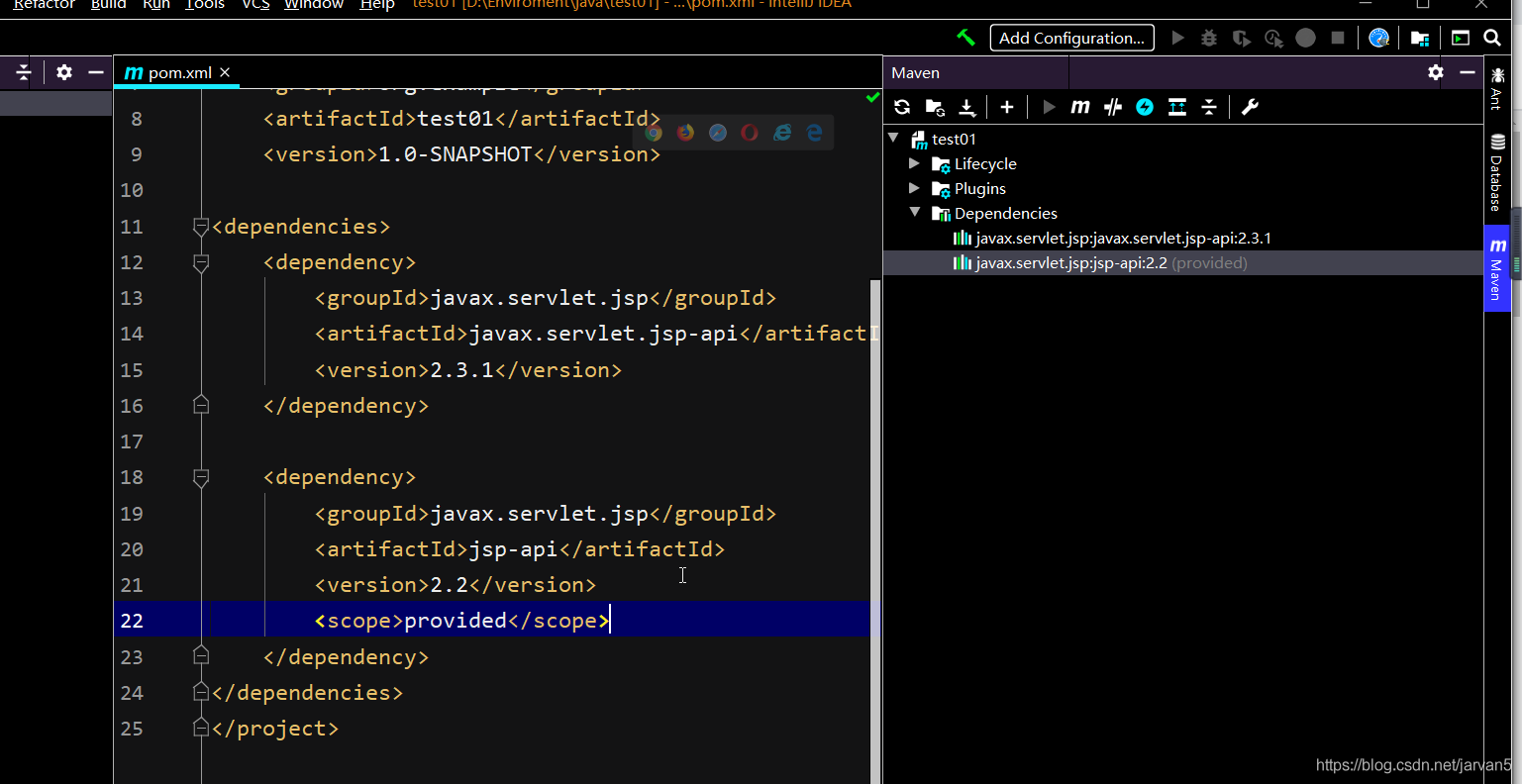
Task: Open in Firefox browser icon
Action: [x=685, y=132]
